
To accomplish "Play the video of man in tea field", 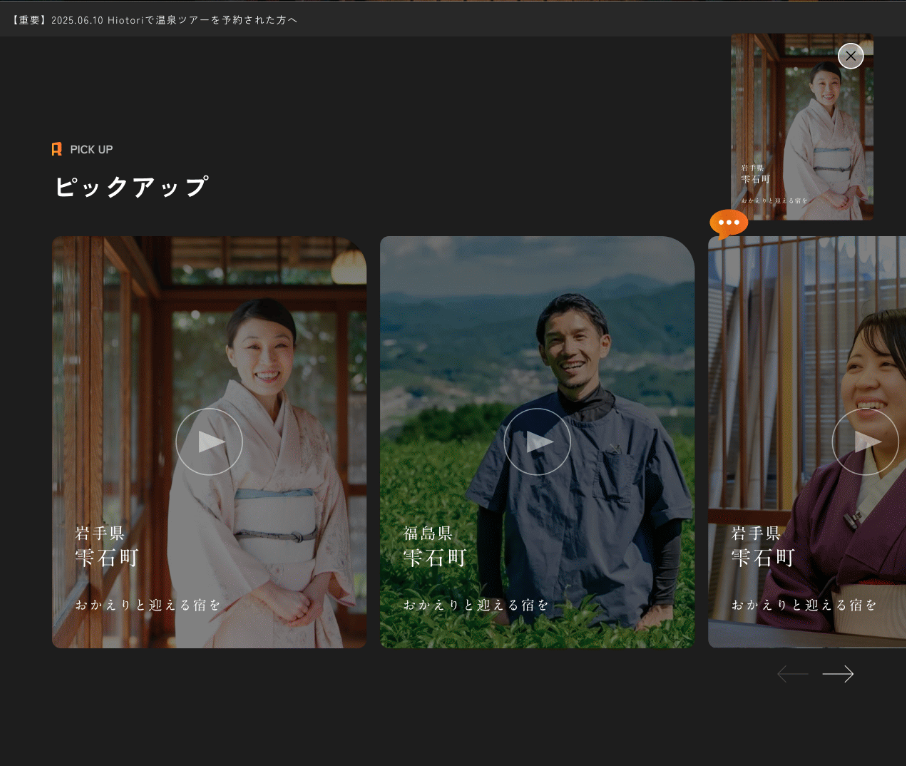I will [537, 441].
